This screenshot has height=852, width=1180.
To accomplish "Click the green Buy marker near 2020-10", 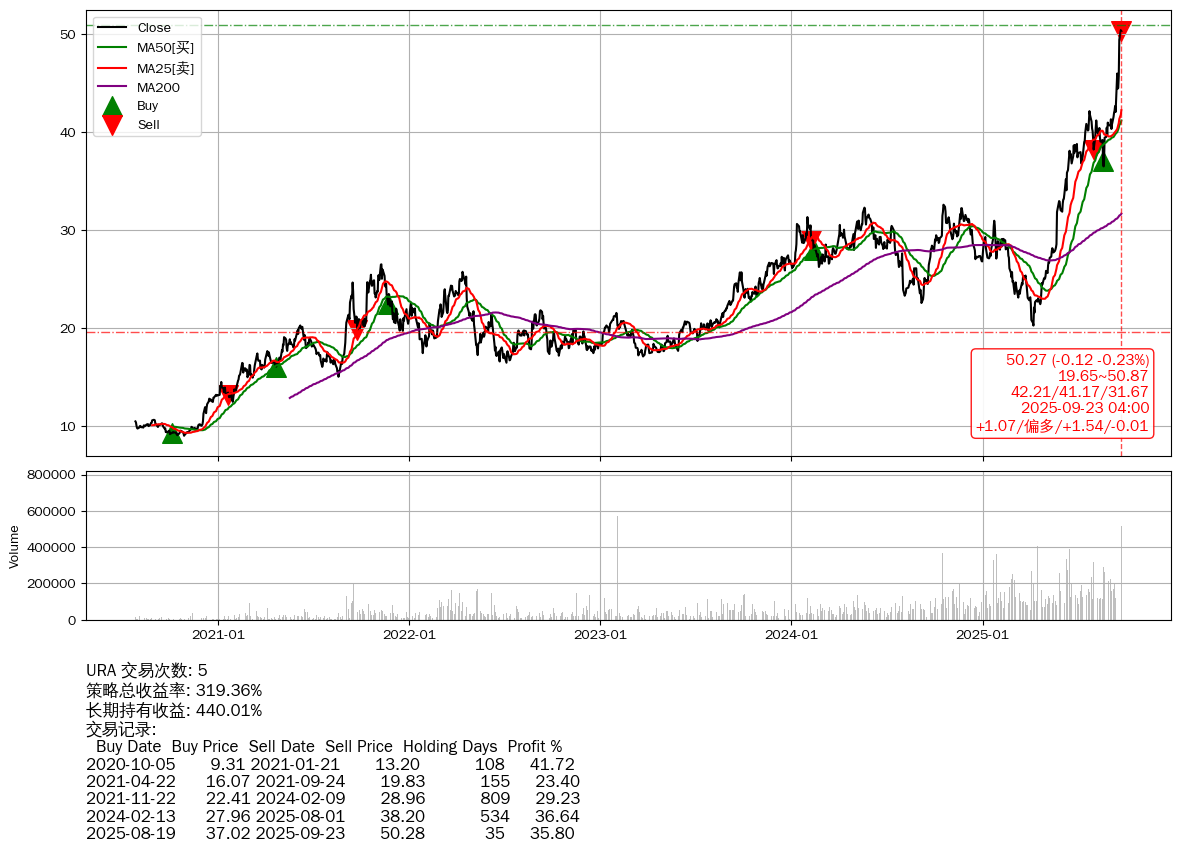I will [172, 433].
